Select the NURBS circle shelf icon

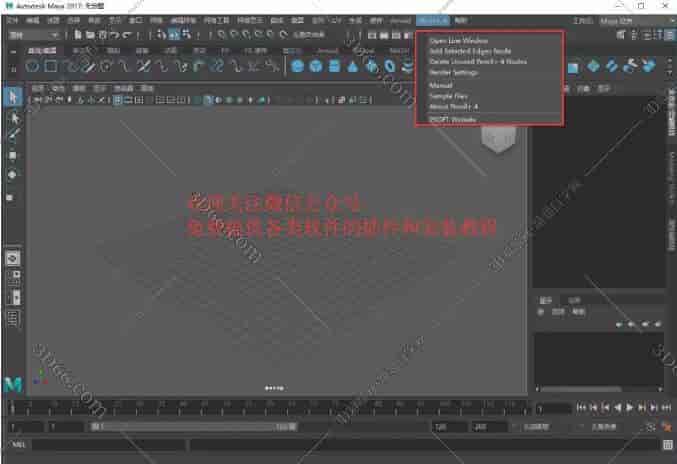click(x=33, y=66)
